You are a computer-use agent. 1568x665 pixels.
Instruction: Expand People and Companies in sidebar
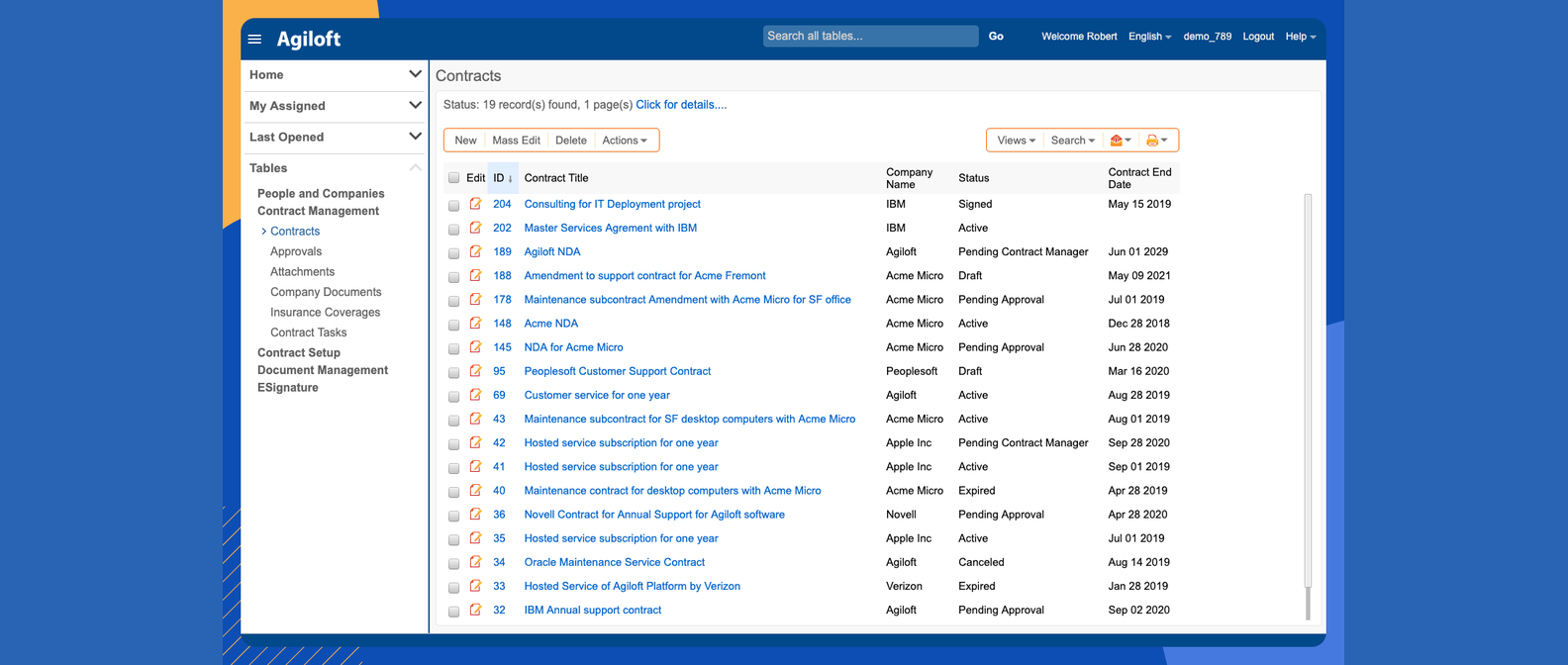point(321,194)
